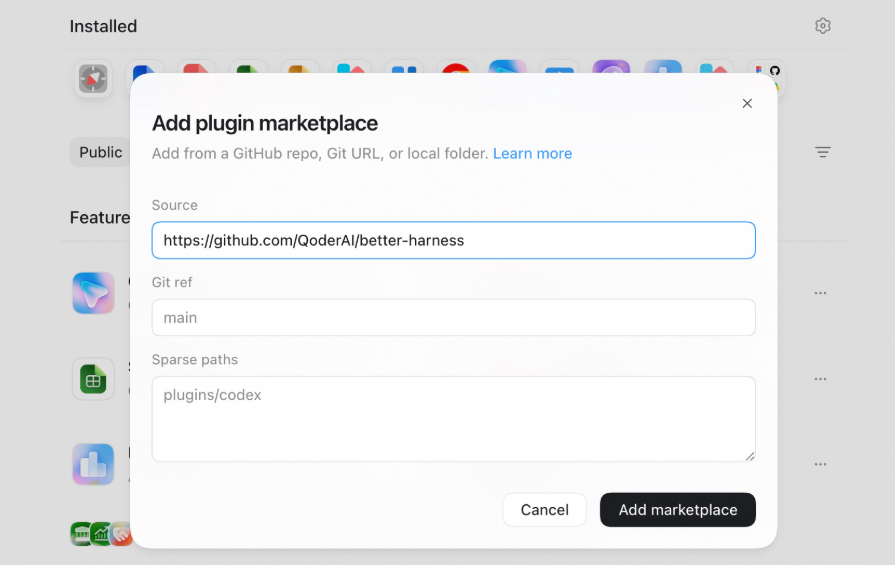Open settings gear next to Installed
Image resolution: width=895 pixels, height=565 pixels.
coord(823,26)
